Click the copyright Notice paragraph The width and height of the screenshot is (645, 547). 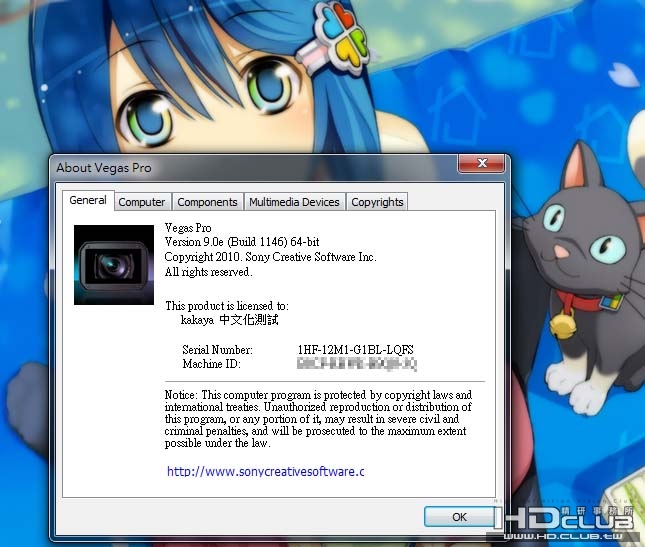(318, 419)
